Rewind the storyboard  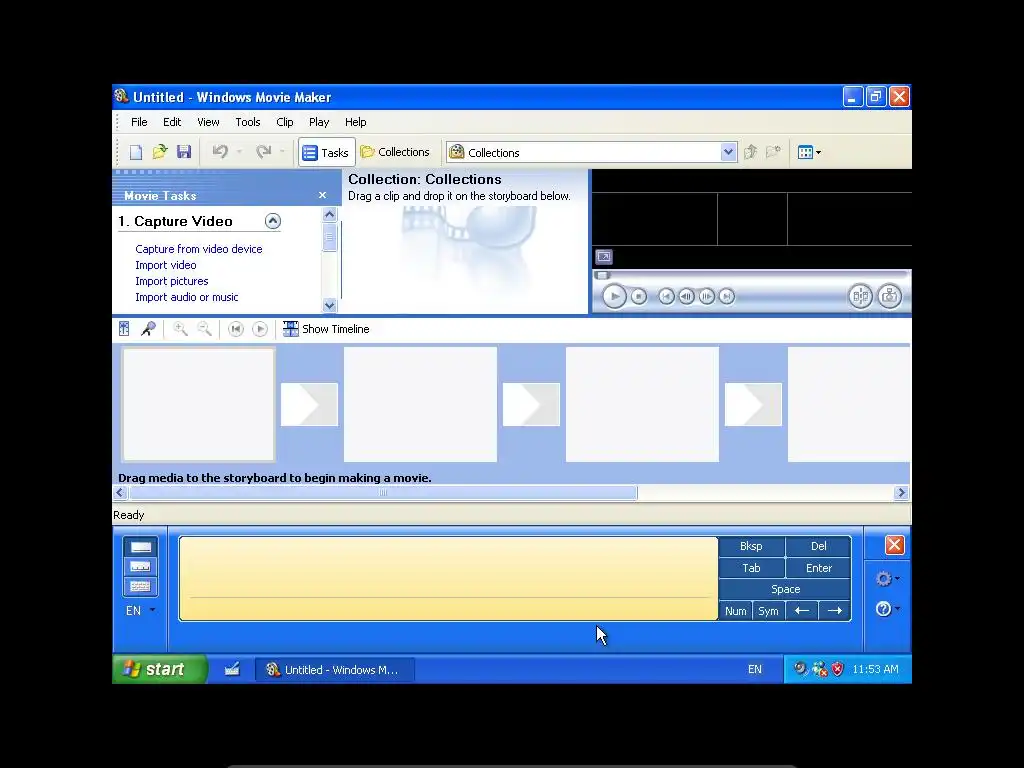click(236, 329)
